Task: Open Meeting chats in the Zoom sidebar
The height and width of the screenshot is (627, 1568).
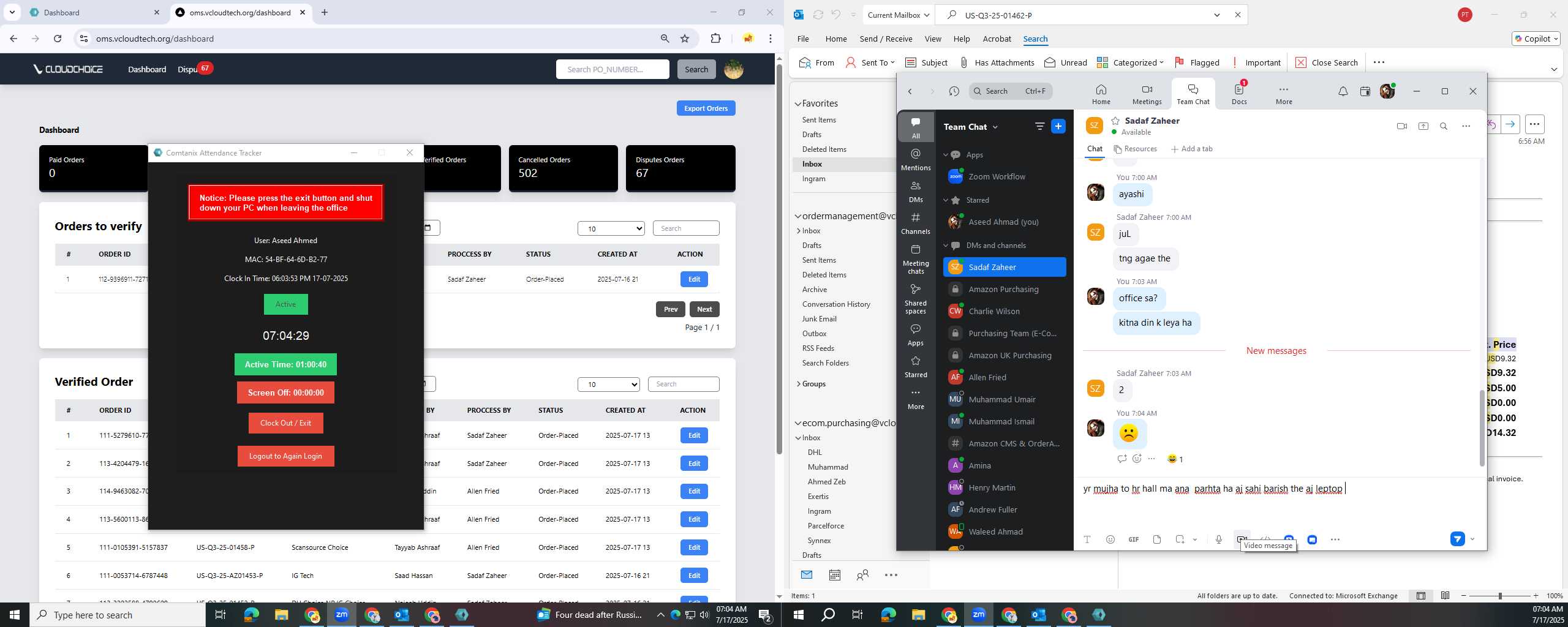Action: click(916, 258)
